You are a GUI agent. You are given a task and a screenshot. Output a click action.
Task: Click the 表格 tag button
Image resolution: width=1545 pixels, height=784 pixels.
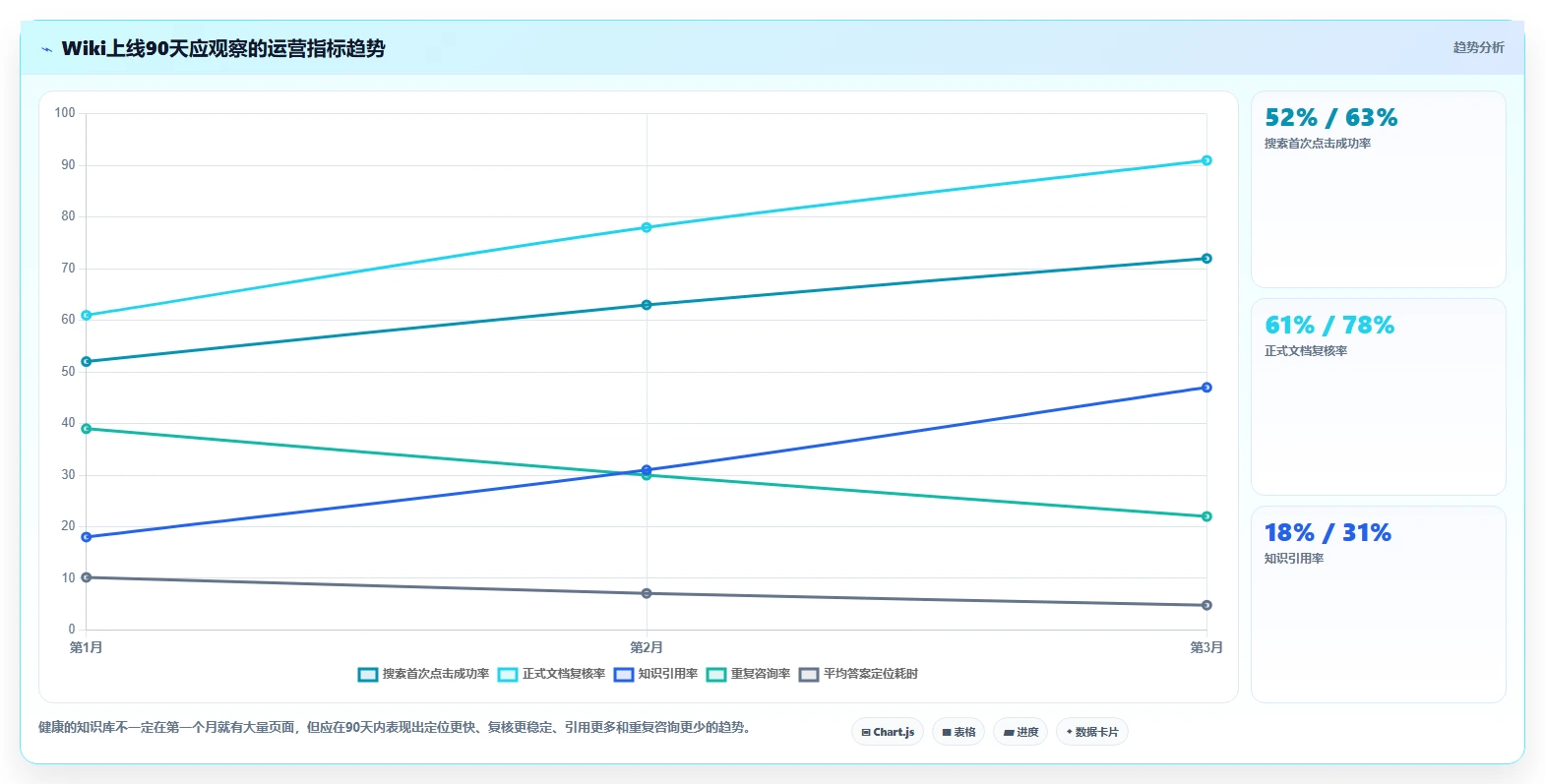958,732
